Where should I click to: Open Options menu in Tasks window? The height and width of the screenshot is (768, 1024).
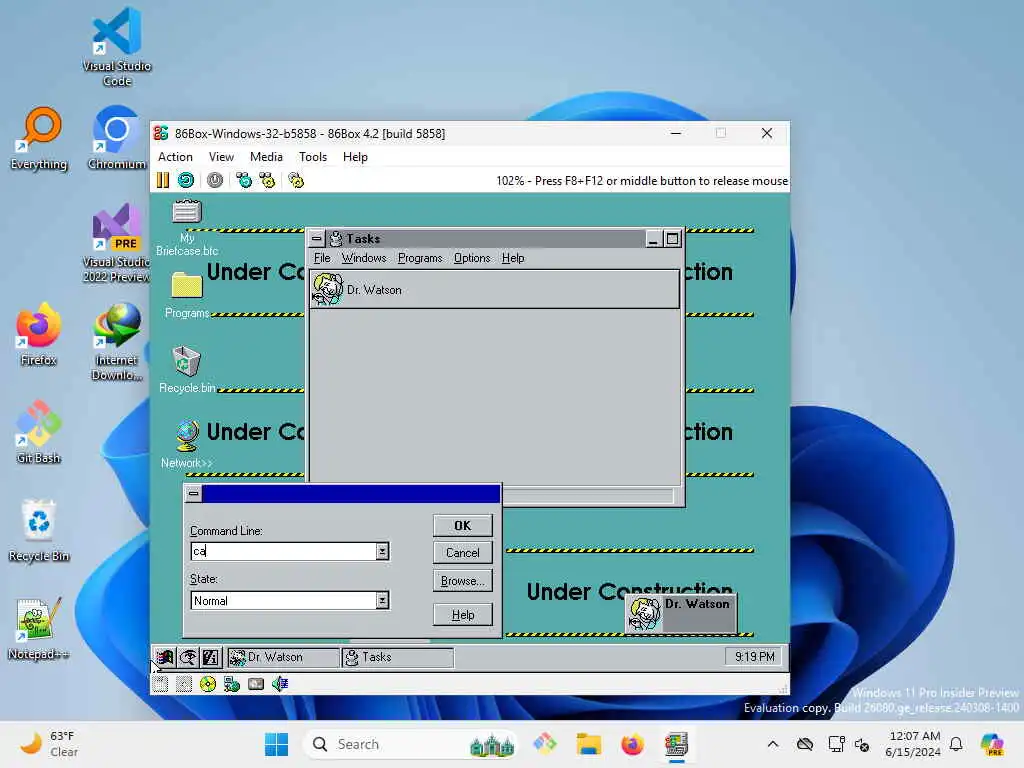pyautogui.click(x=472, y=258)
